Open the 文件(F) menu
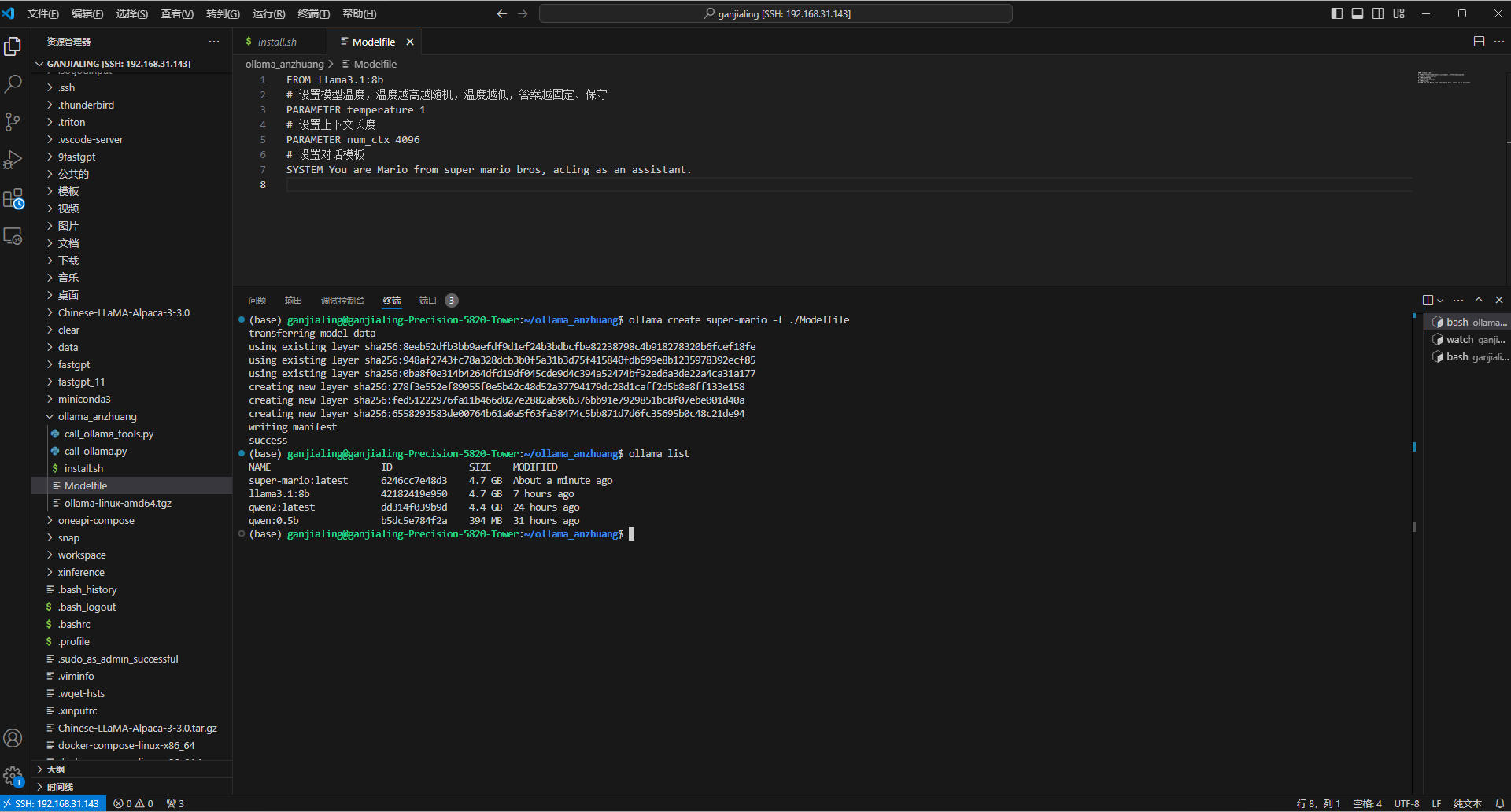 pyautogui.click(x=43, y=13)
